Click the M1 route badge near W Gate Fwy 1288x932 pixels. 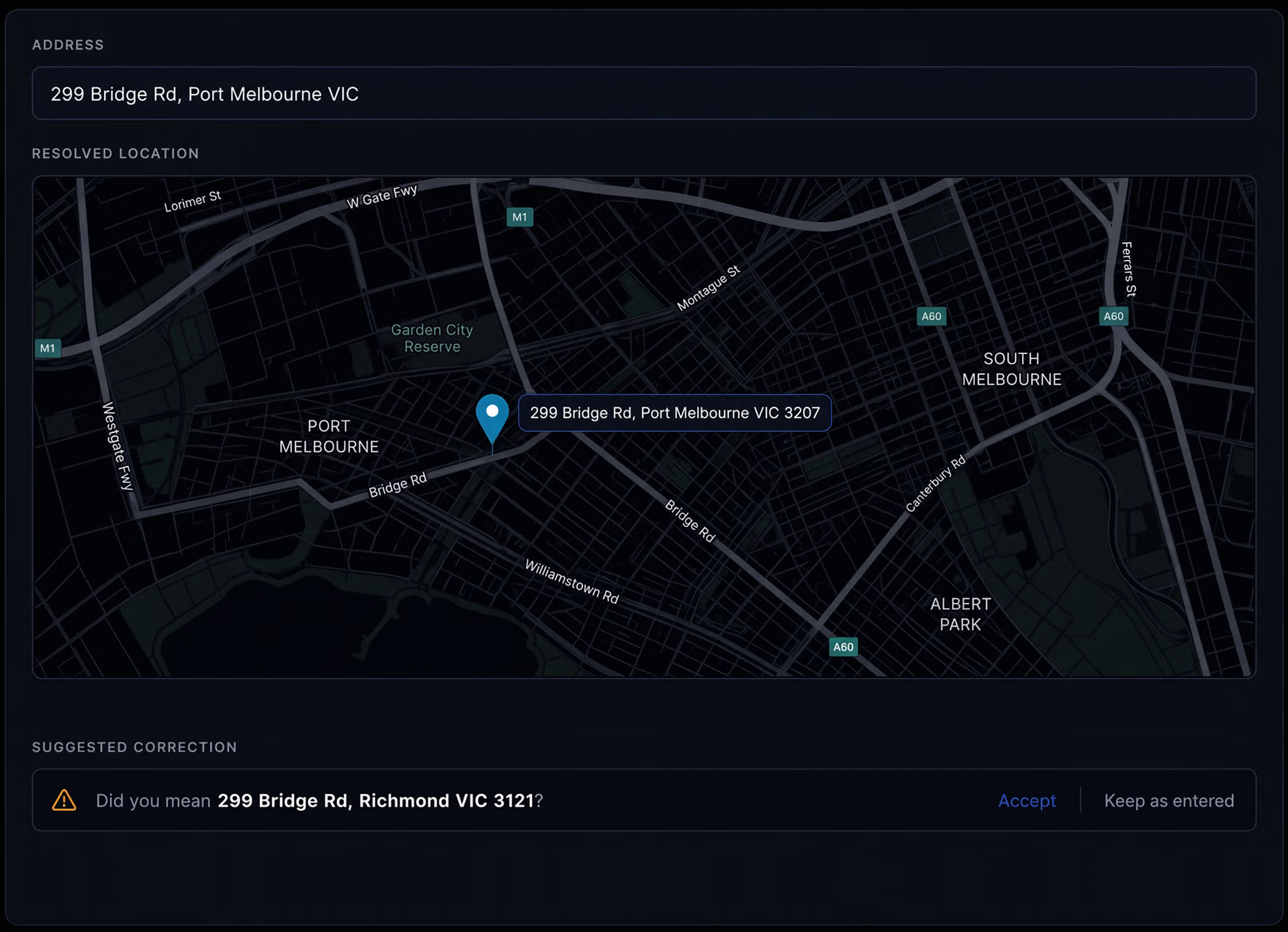pyautogui.click(x=520, y=217)
